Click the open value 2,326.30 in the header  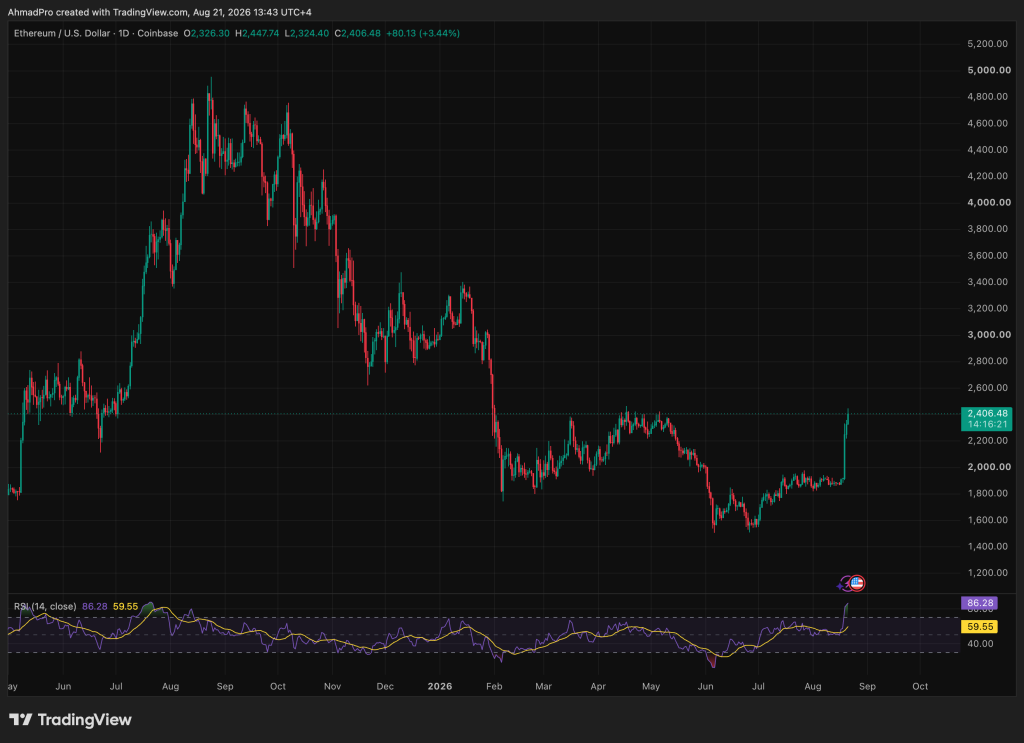210,33
